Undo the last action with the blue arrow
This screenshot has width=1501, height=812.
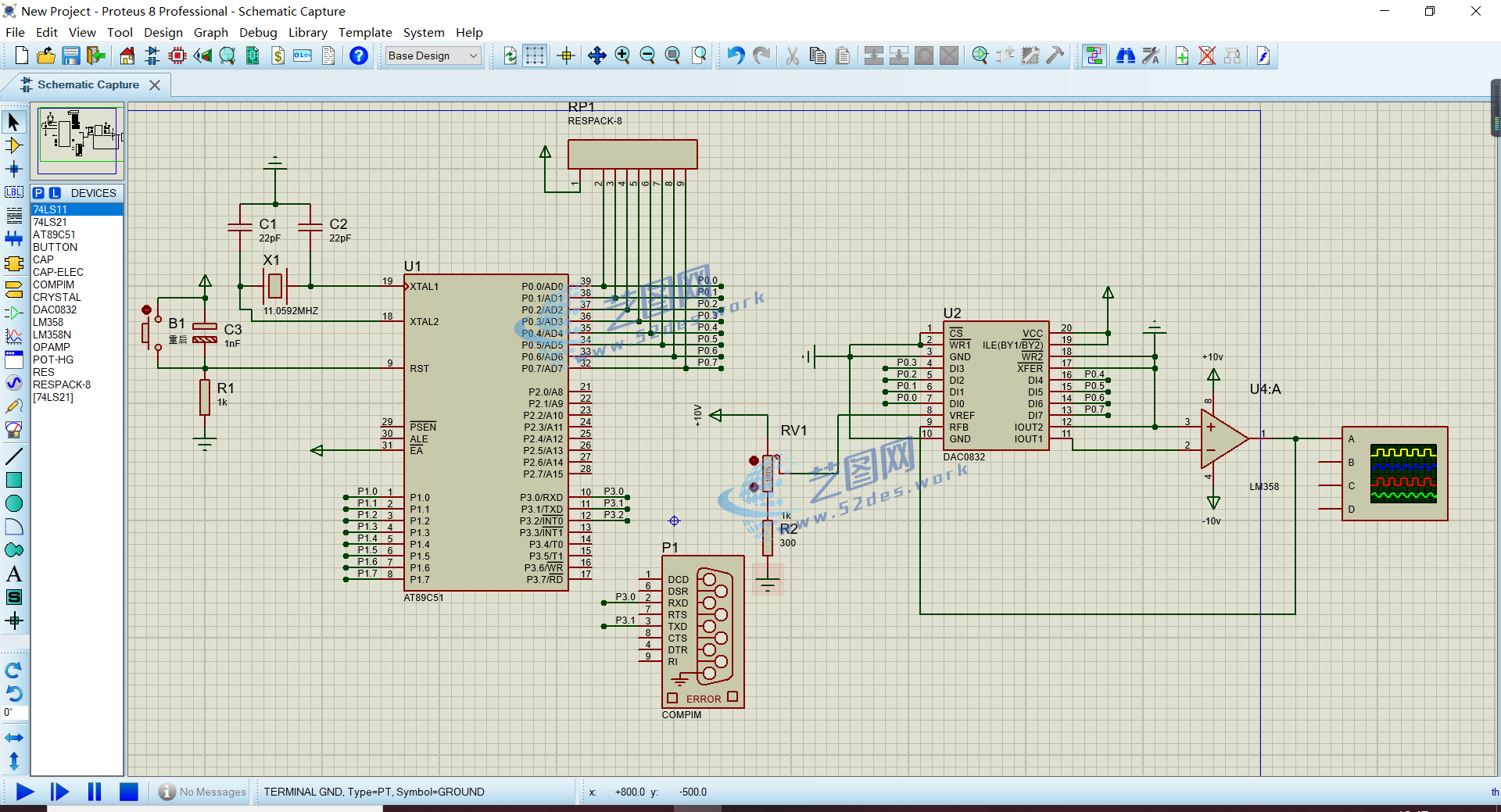[x=736, y=55]
